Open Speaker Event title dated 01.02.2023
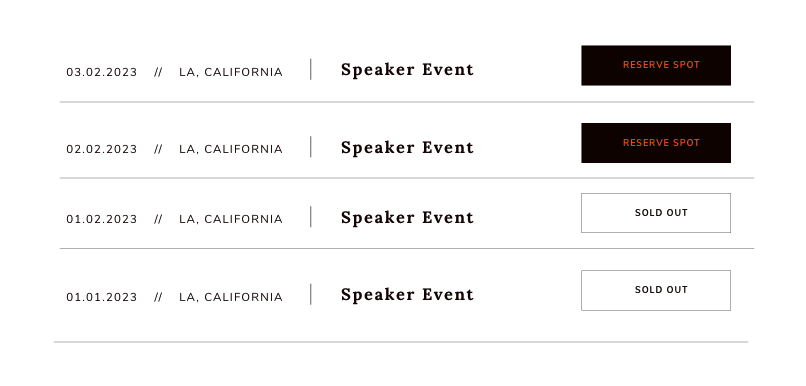Screen dimensions: 806x386 [x=407, y=217]
